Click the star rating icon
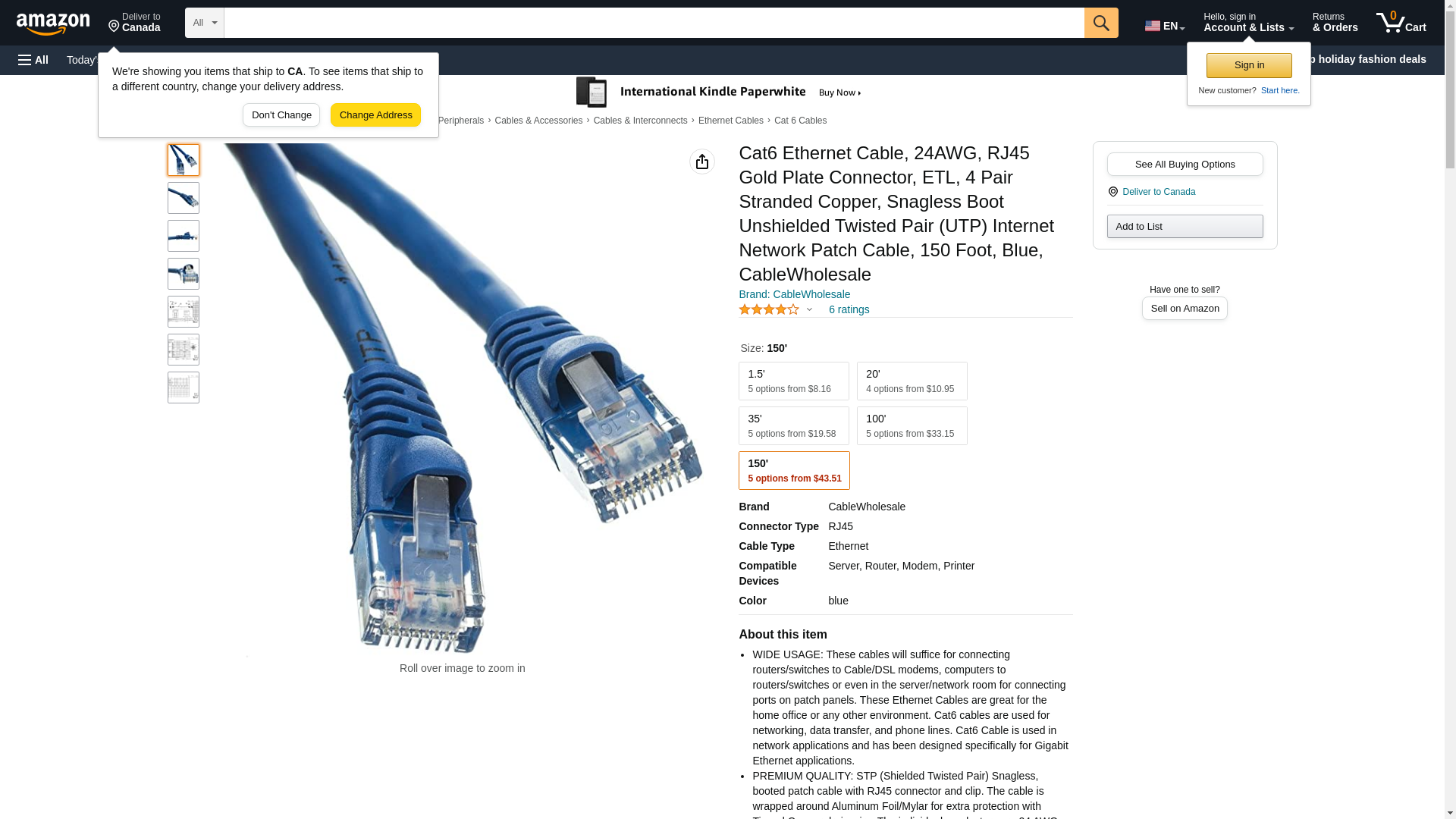 [x=769, y=309]
